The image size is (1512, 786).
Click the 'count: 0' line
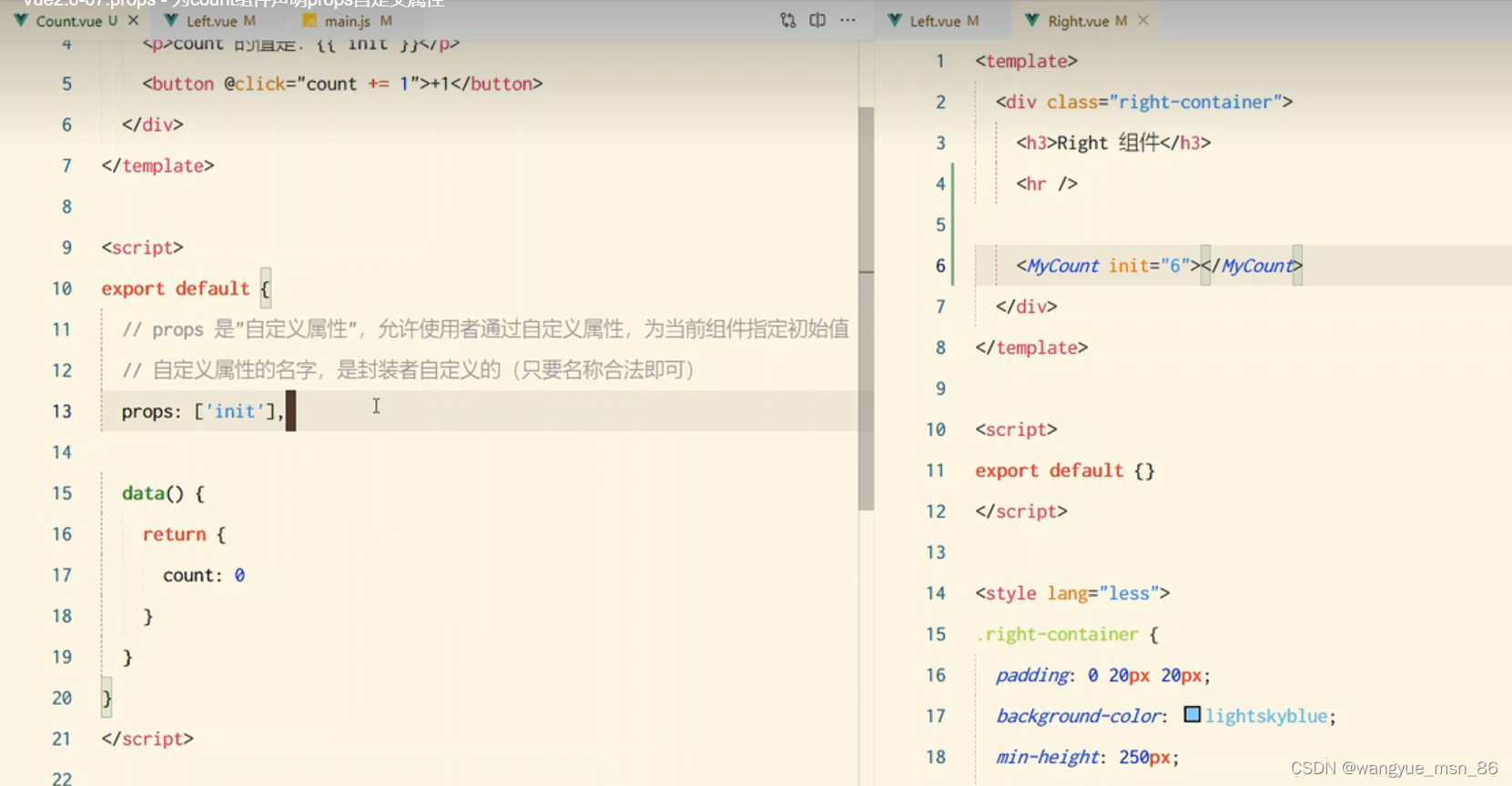tap(204, 575)
